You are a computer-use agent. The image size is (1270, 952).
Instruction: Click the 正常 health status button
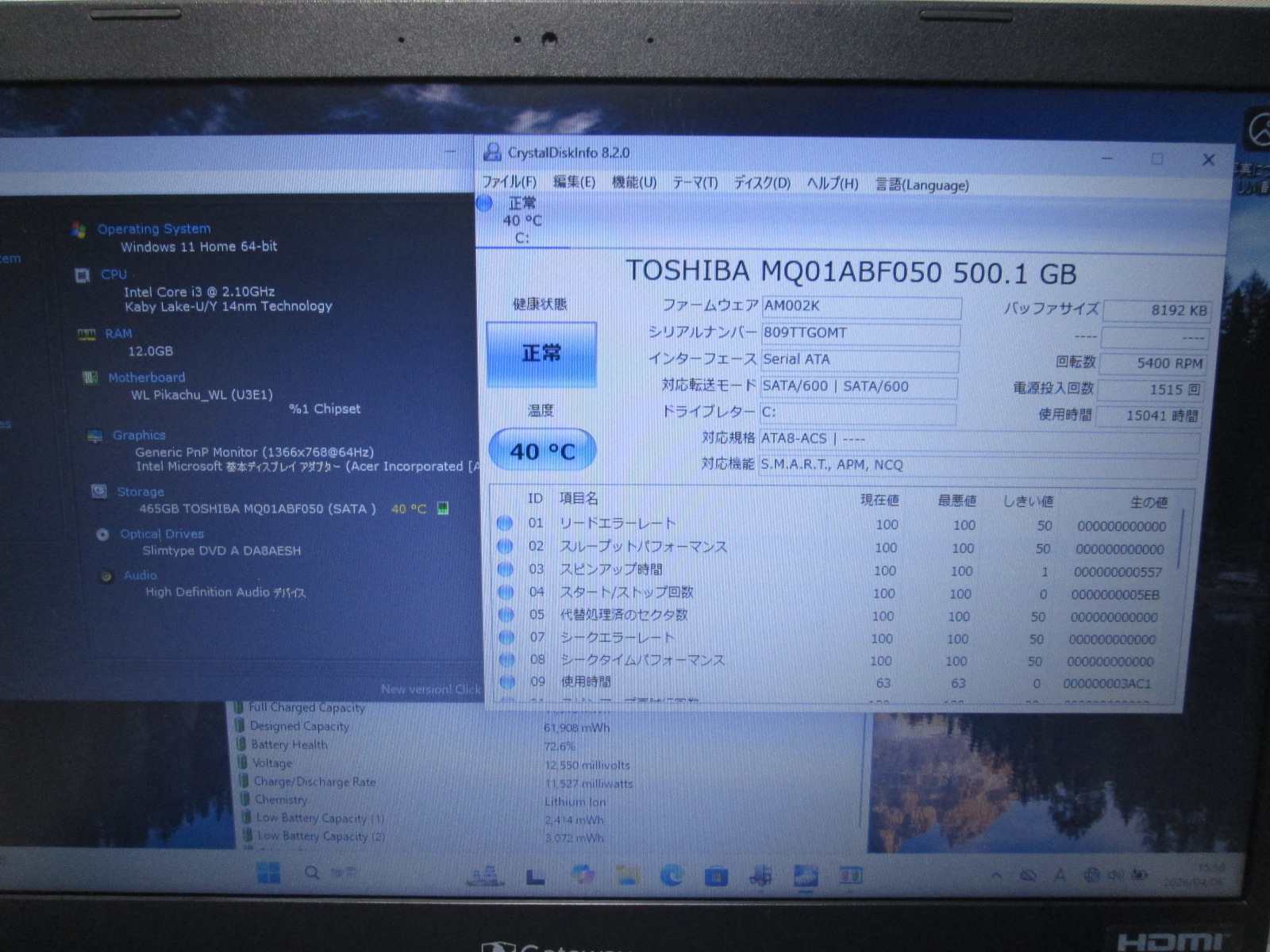(541, 354)
